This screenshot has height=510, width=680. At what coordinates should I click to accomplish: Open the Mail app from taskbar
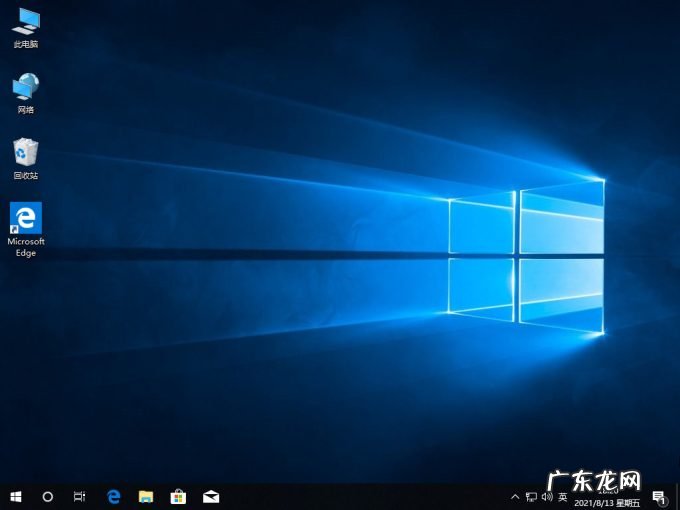(x=211, y=496)
